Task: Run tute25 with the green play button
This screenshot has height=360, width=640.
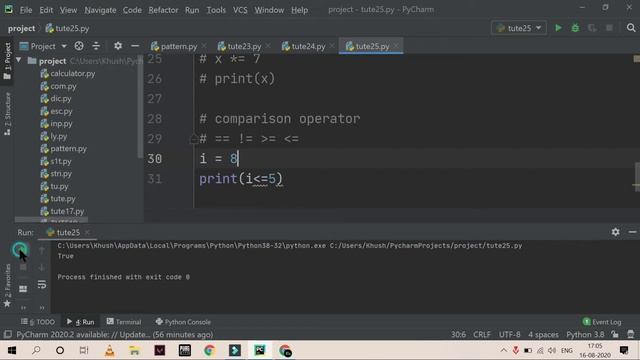Action: (558, 28)
